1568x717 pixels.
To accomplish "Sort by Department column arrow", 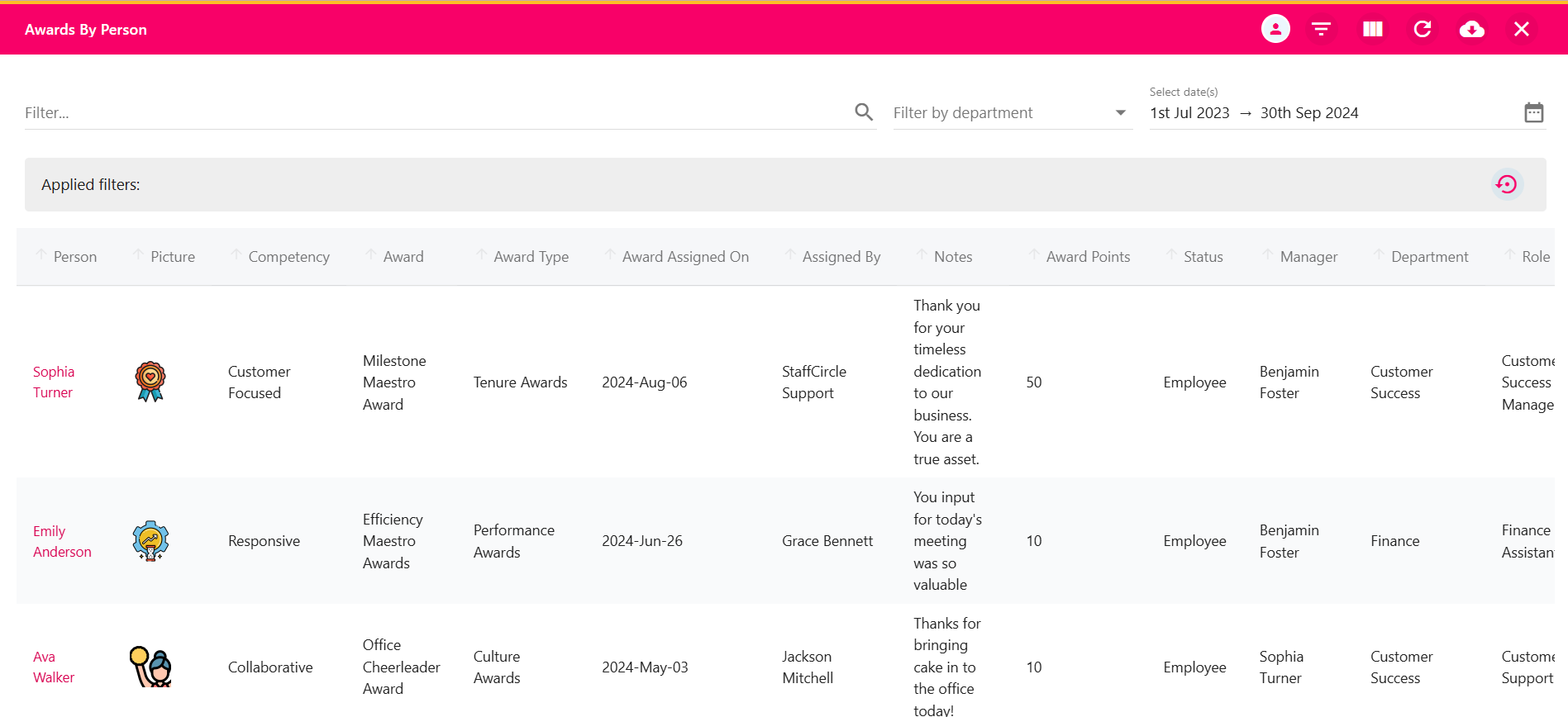I will click(1378, 255).
